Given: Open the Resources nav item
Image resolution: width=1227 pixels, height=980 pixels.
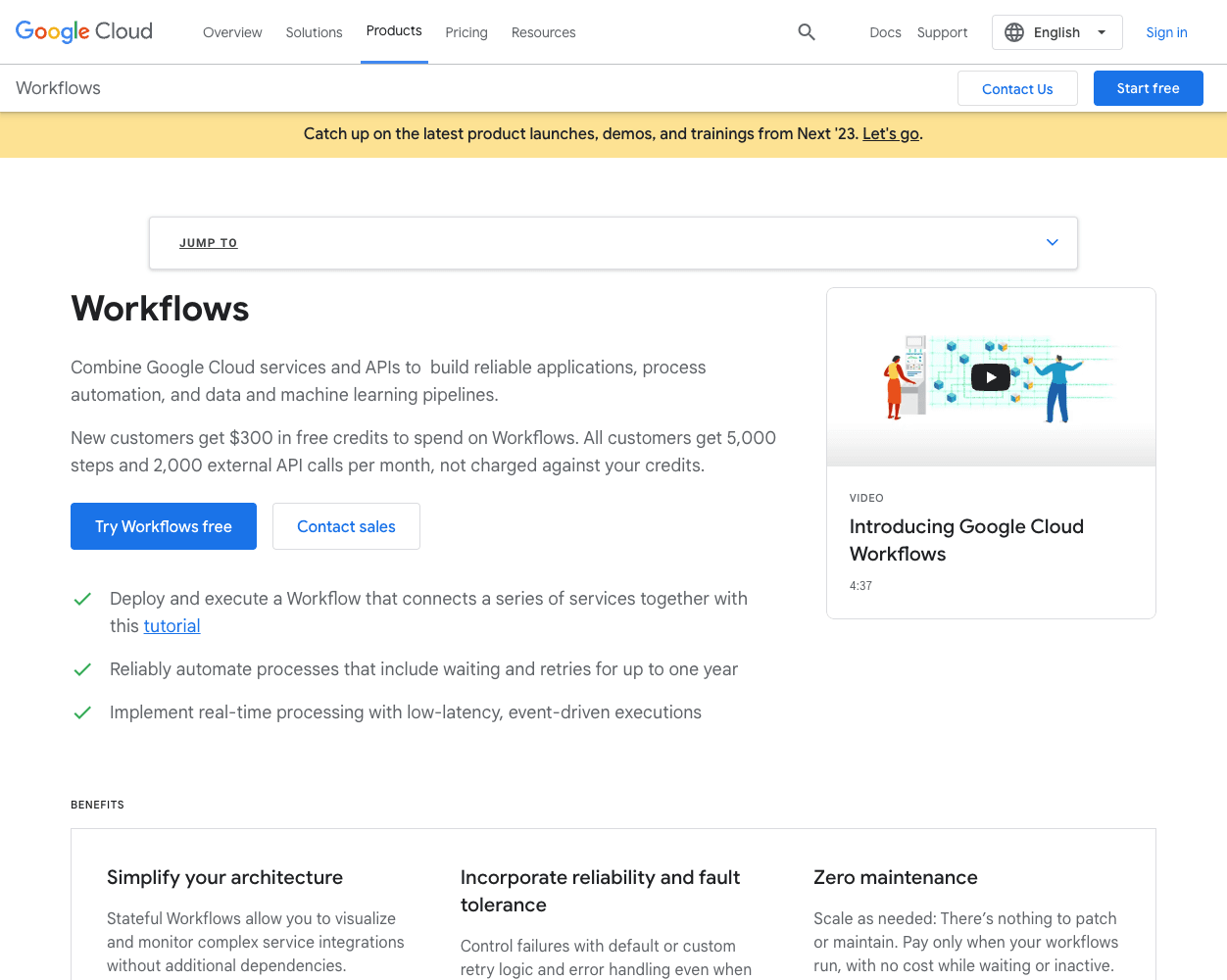Looking at the screenshot, I should [x=544, y=32].
